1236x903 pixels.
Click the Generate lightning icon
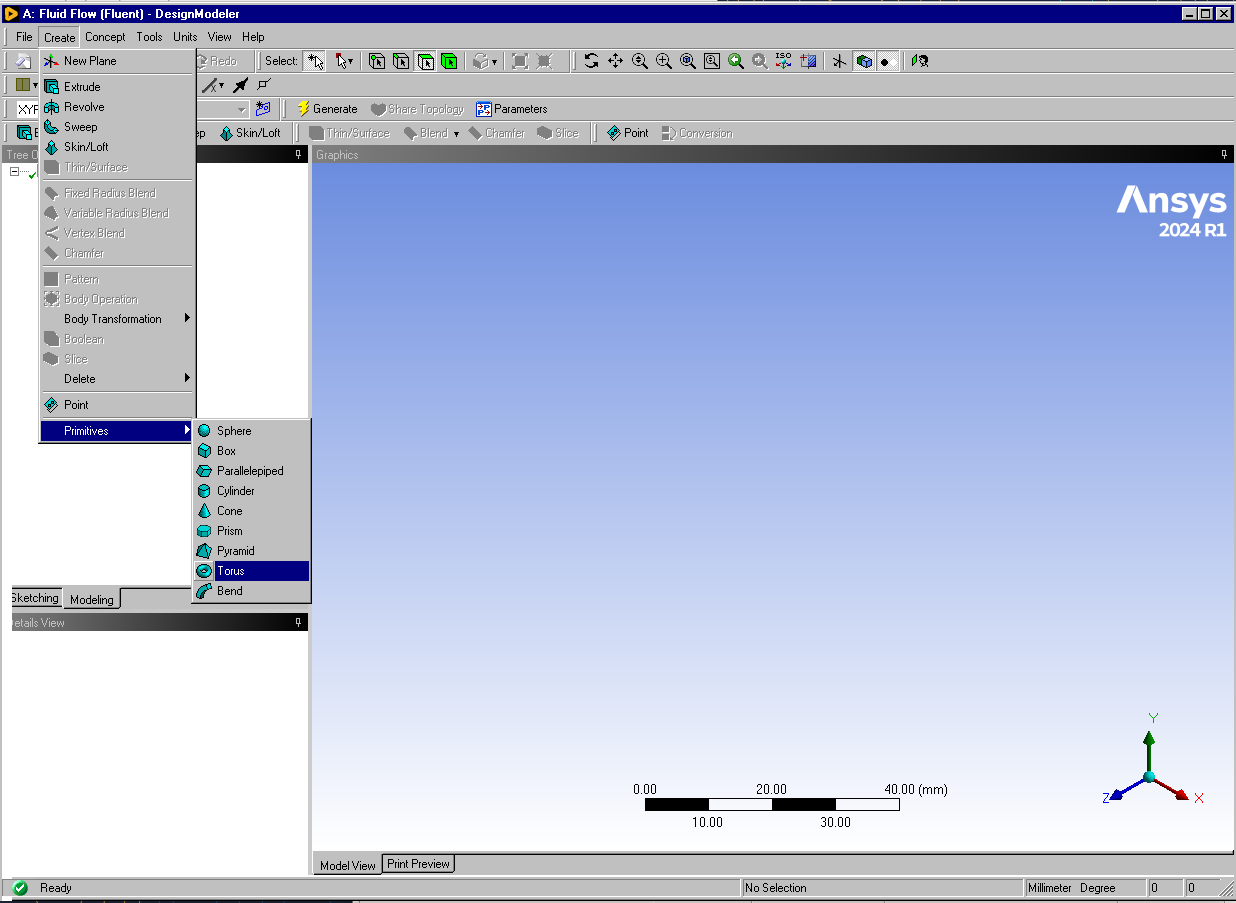pyautogui.click(x=303, y=109)
